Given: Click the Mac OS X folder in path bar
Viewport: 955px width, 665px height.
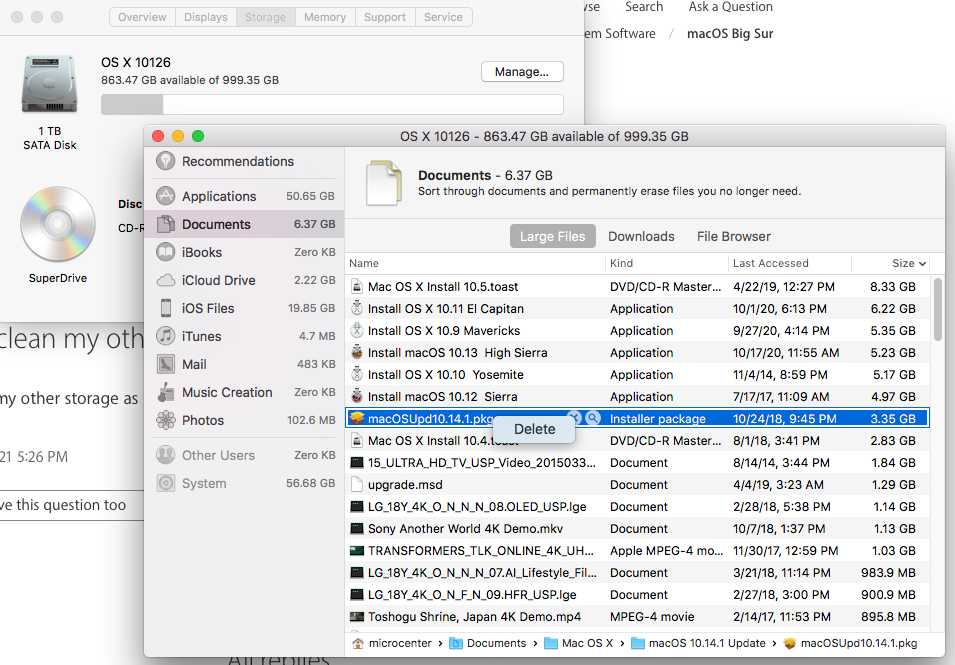Looking at the screenshot, I should (578, 643).
